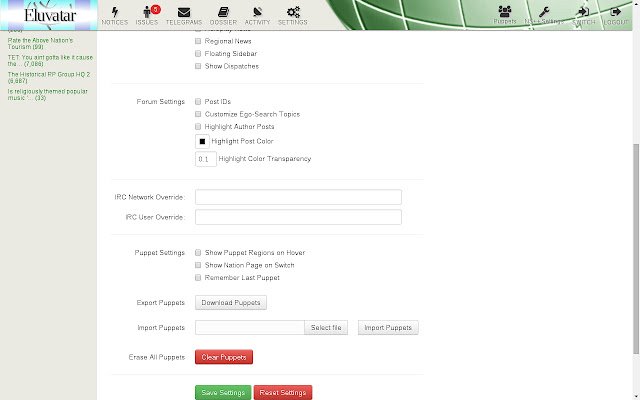The image size is (640, 400).
Task: Enable Customize Ego-Search Topics checkbox
Action: point(198,114)
